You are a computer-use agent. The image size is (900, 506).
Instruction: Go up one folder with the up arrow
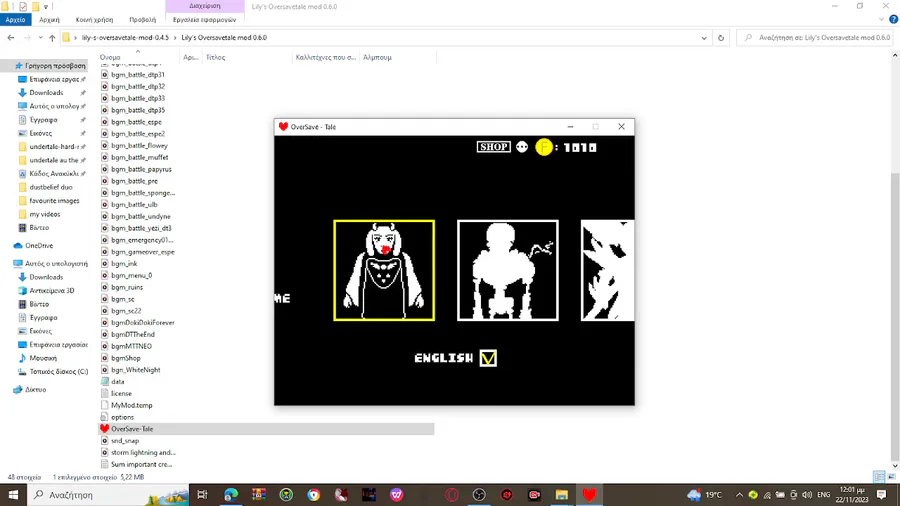52,38
